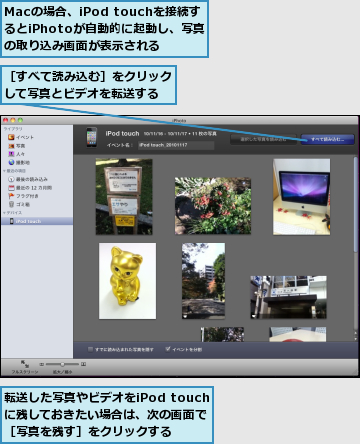This screenshot has height=444, width=360.
Task: Adjust the thumbnail zoom slider
Action: click(x=62, y=364)
